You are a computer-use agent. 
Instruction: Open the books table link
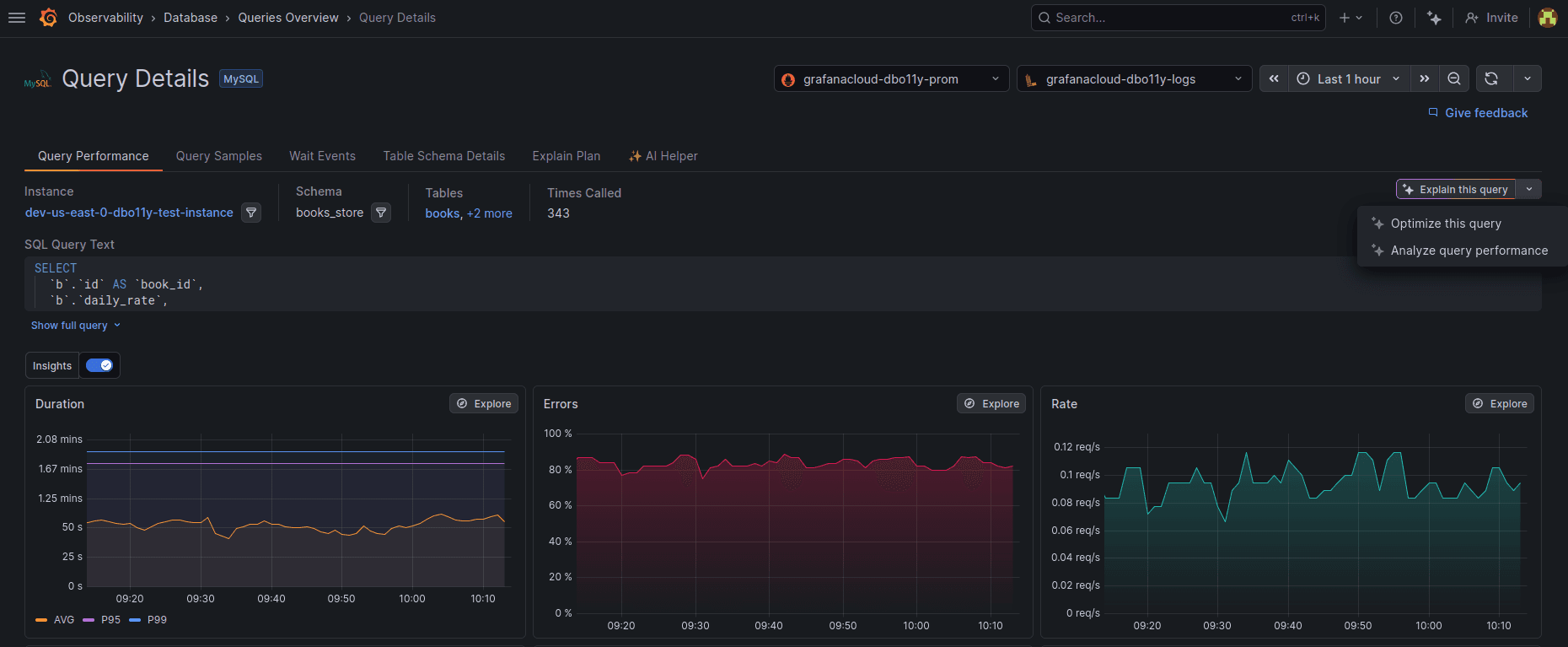(x=443, y=213)
